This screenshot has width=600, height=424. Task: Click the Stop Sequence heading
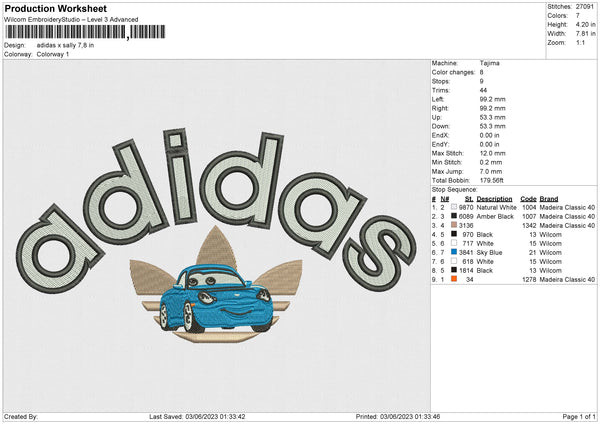pyautogui.click(x=455, y=190)
